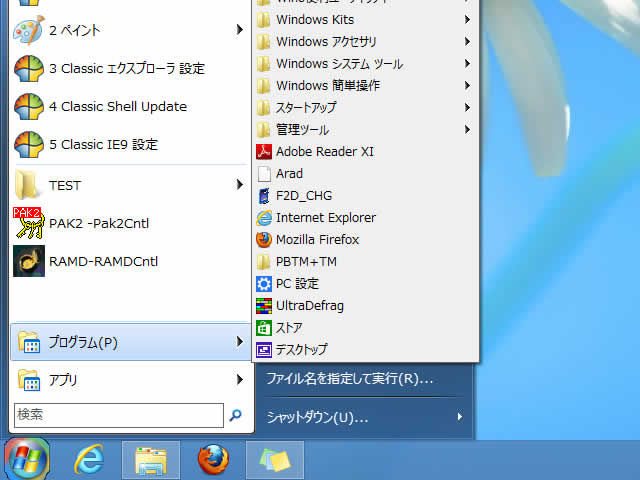The height and width of the screenshot is (480, 640).
Task: Expand the プログラム(P) submenu arrow
Action: tap(240, 342)
